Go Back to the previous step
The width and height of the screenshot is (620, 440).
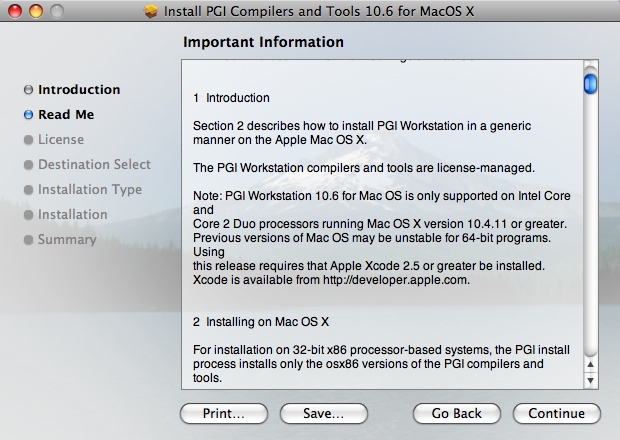point(457,414)
